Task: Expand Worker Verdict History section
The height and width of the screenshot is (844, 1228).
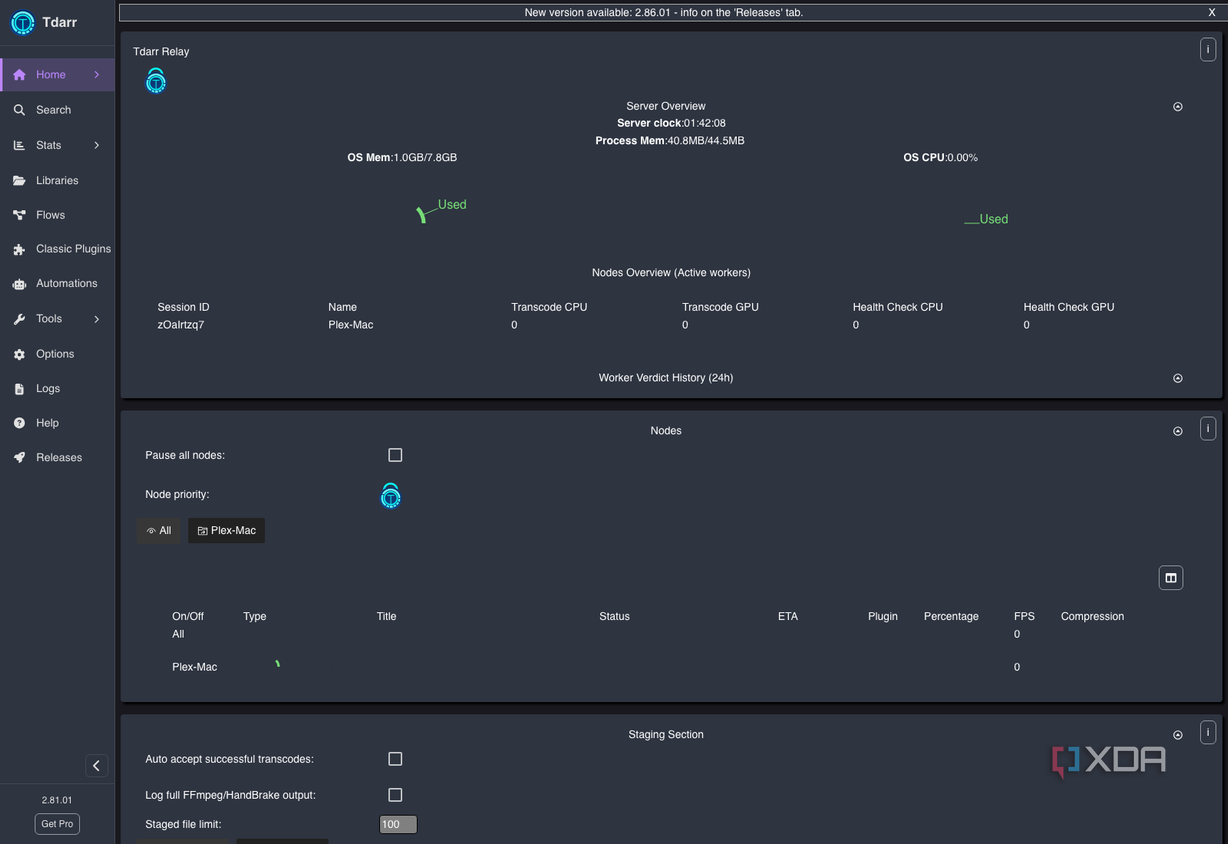Action: [x=1178, y=378]
